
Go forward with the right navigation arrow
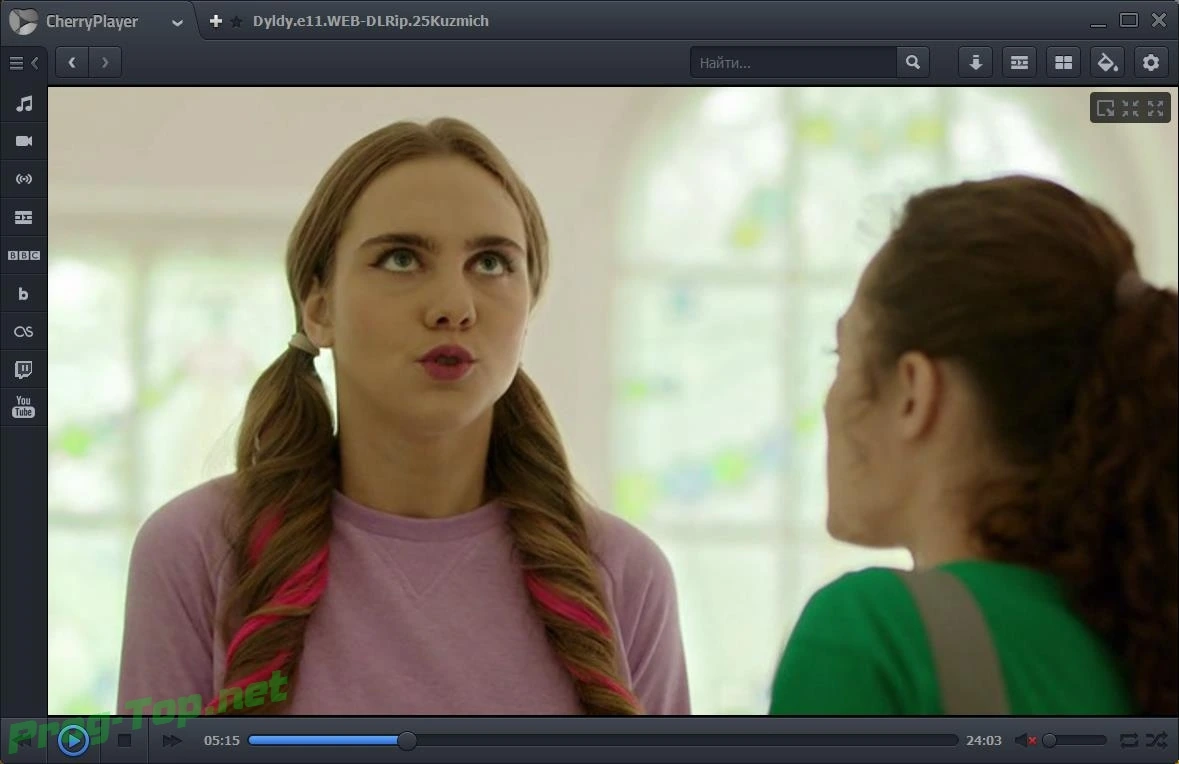click(x=105, y=62)
